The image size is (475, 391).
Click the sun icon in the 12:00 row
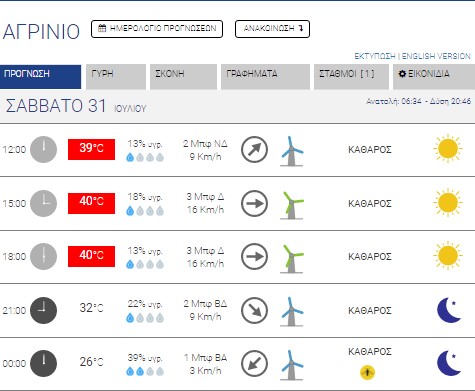coord(448,149)
